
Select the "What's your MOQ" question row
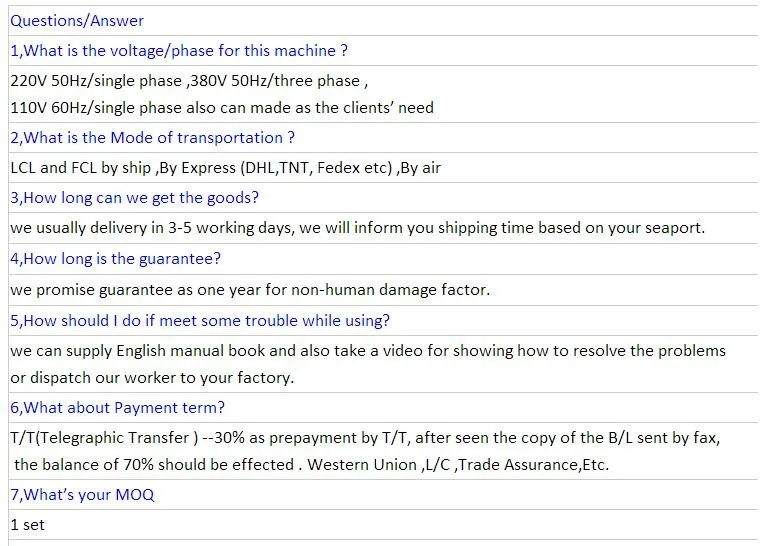click(x=82, y=494)
